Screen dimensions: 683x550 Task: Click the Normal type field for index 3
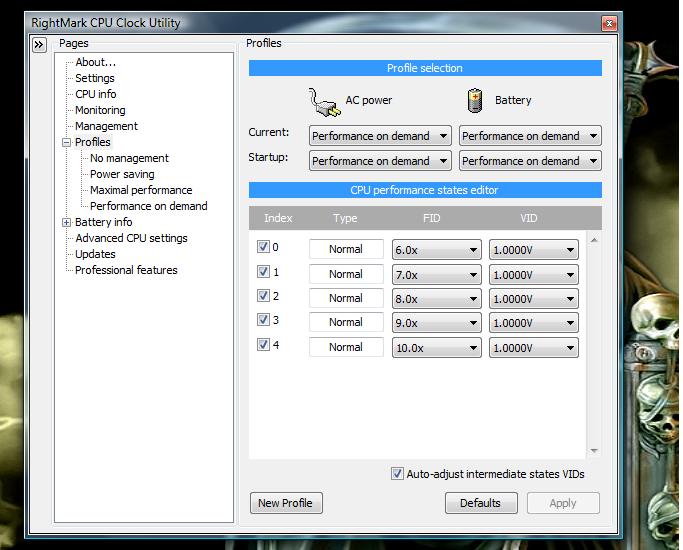click(346, 322)
